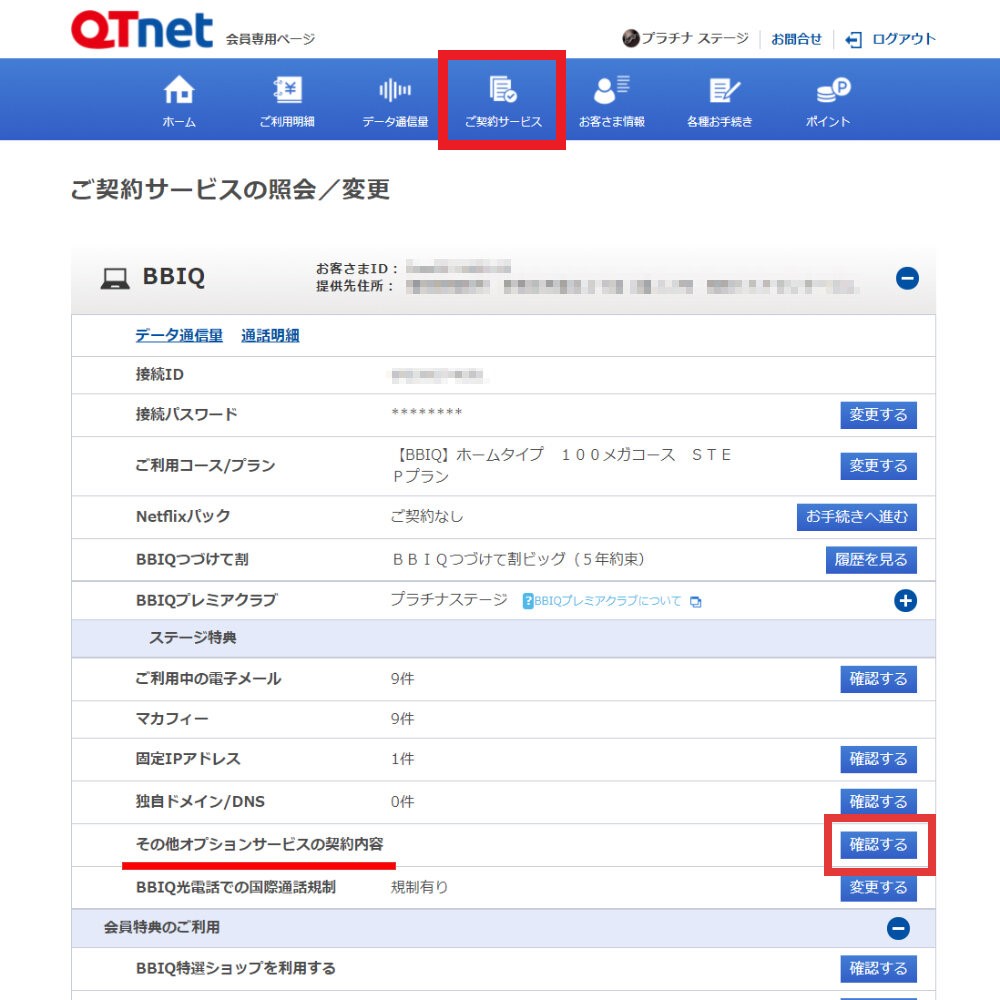The width and height of the screenshot is (1000, 1000).
Task: Open お客さま情報 person icon
Action: pos(611,89)
